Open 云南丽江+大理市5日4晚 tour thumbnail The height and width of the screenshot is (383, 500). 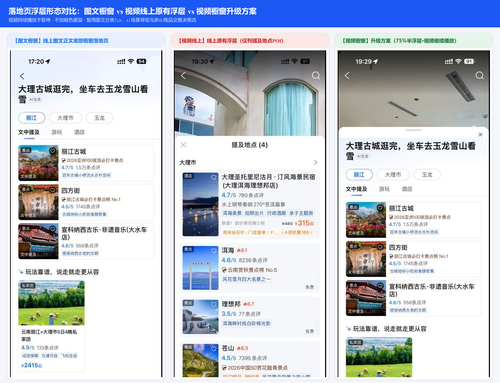pos(51,303)
